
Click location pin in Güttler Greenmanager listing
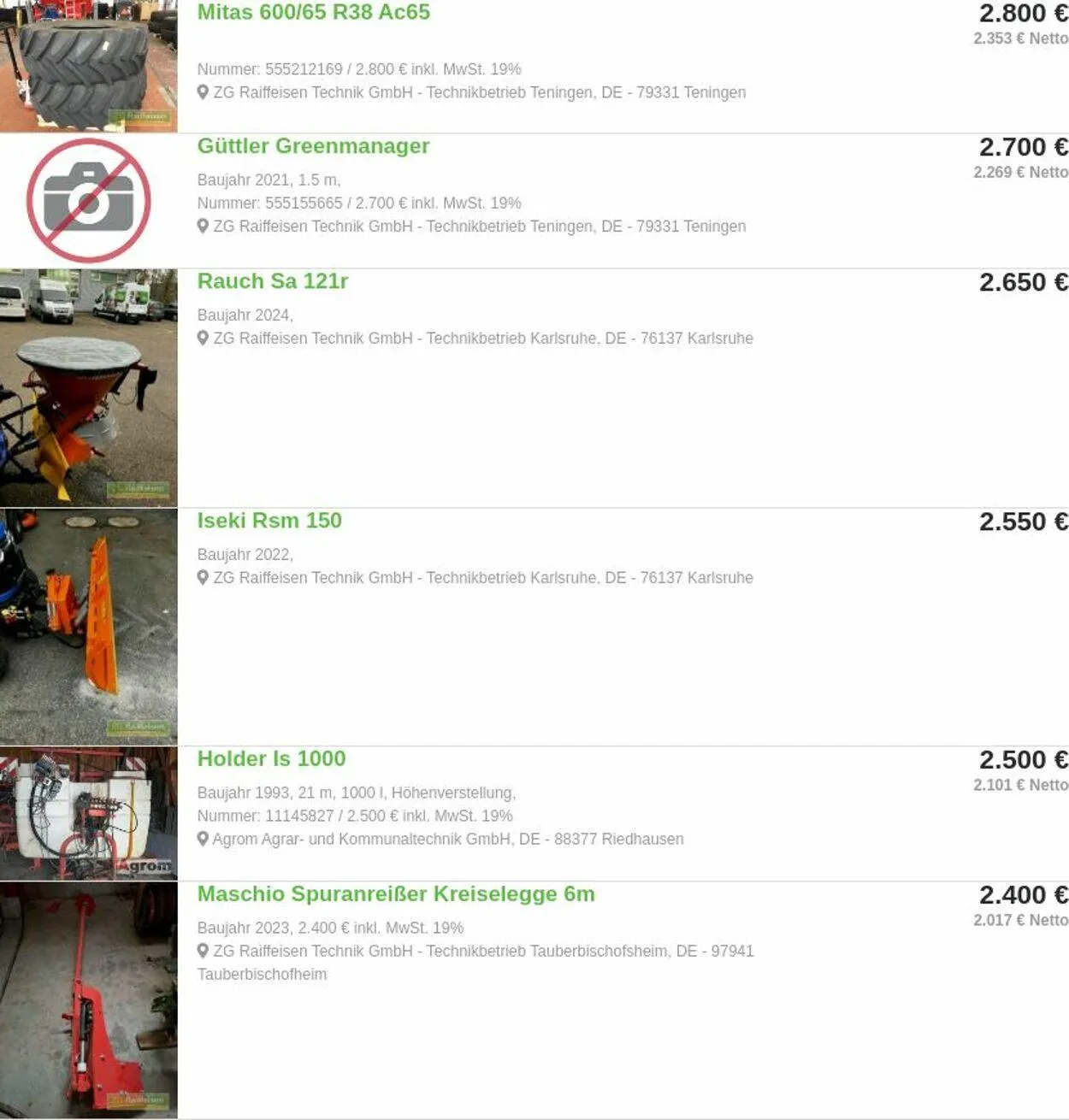click(x=203, y=226)
